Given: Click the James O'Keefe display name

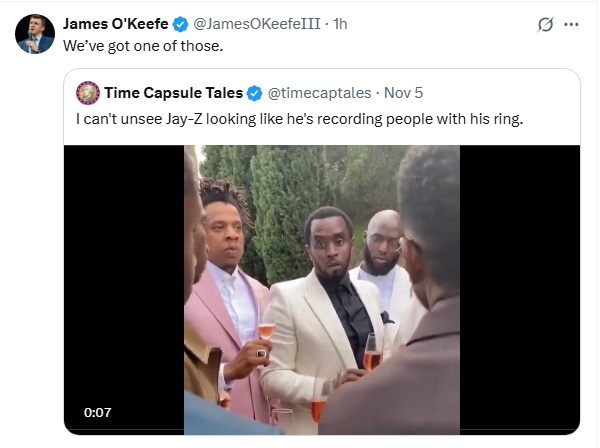Looking at the screenshot, I should pyautogui.click(x=115, y=24).
